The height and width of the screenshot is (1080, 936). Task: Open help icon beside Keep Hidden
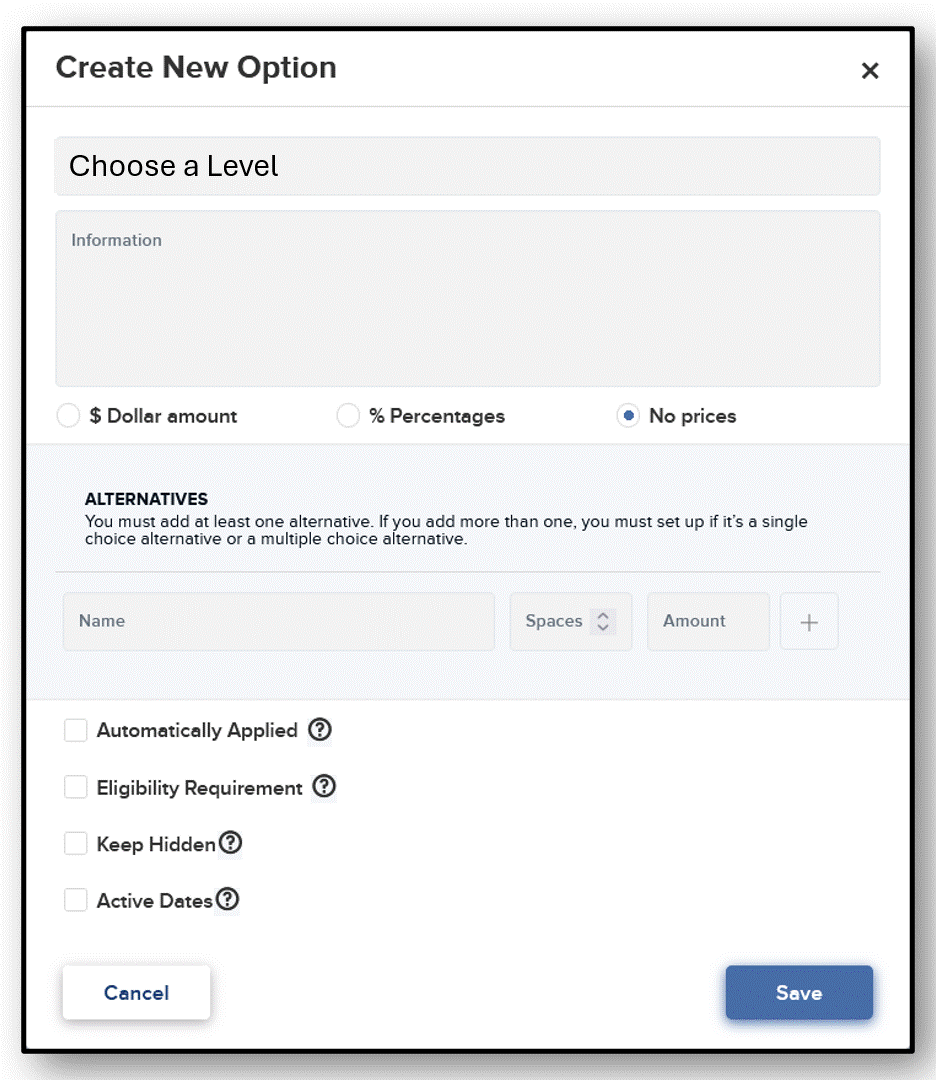[x=230, y=843]
